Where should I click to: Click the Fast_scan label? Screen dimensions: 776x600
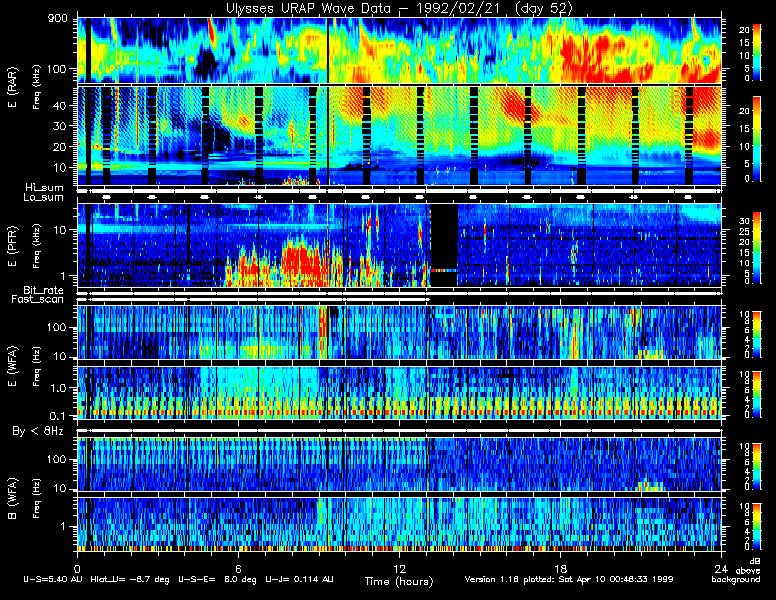pyautogui.click(x=38, y=300)
